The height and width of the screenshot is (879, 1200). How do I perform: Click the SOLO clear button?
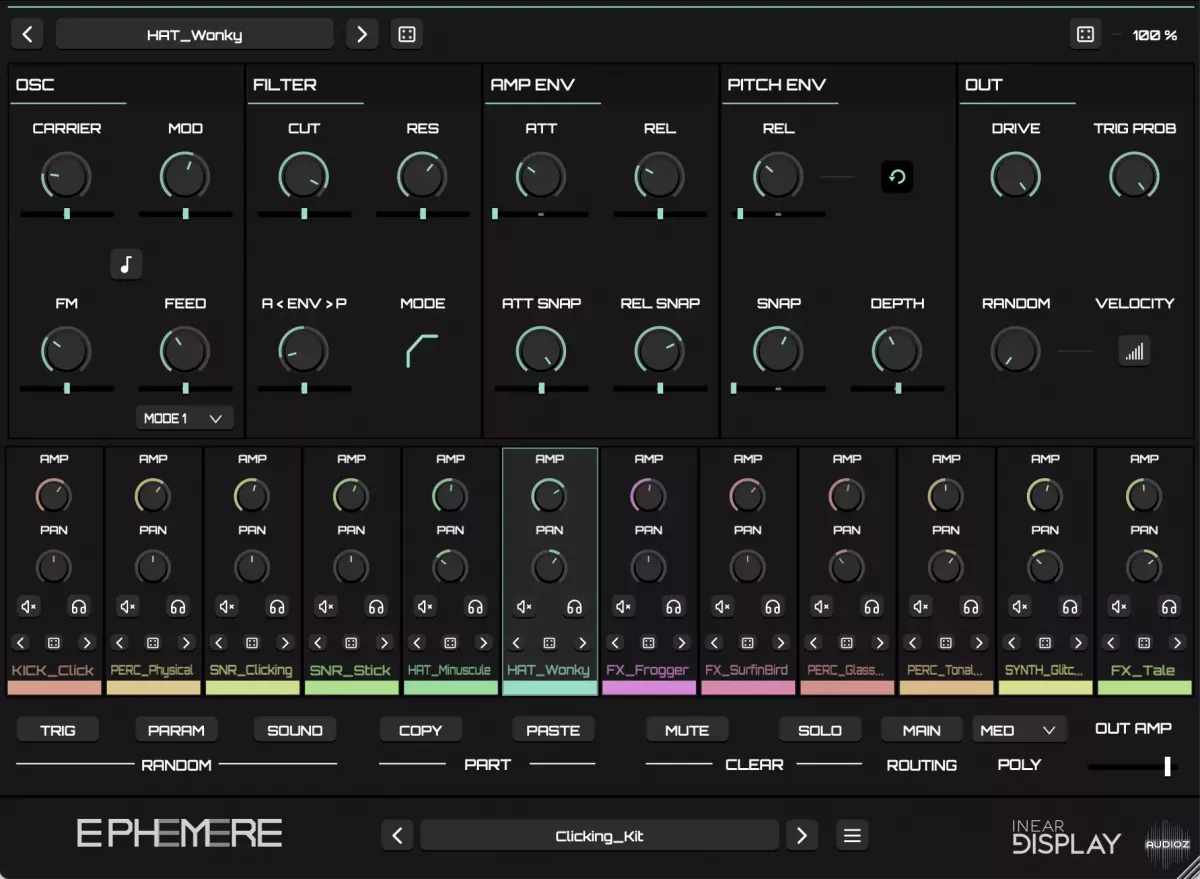click(x=820, y=730)
